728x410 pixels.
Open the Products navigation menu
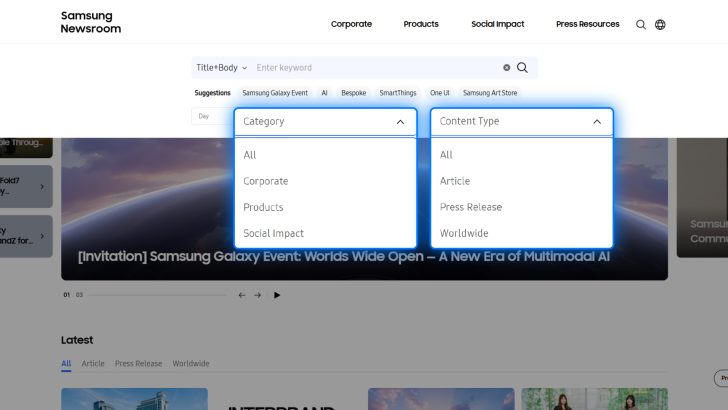pos(421,24)
